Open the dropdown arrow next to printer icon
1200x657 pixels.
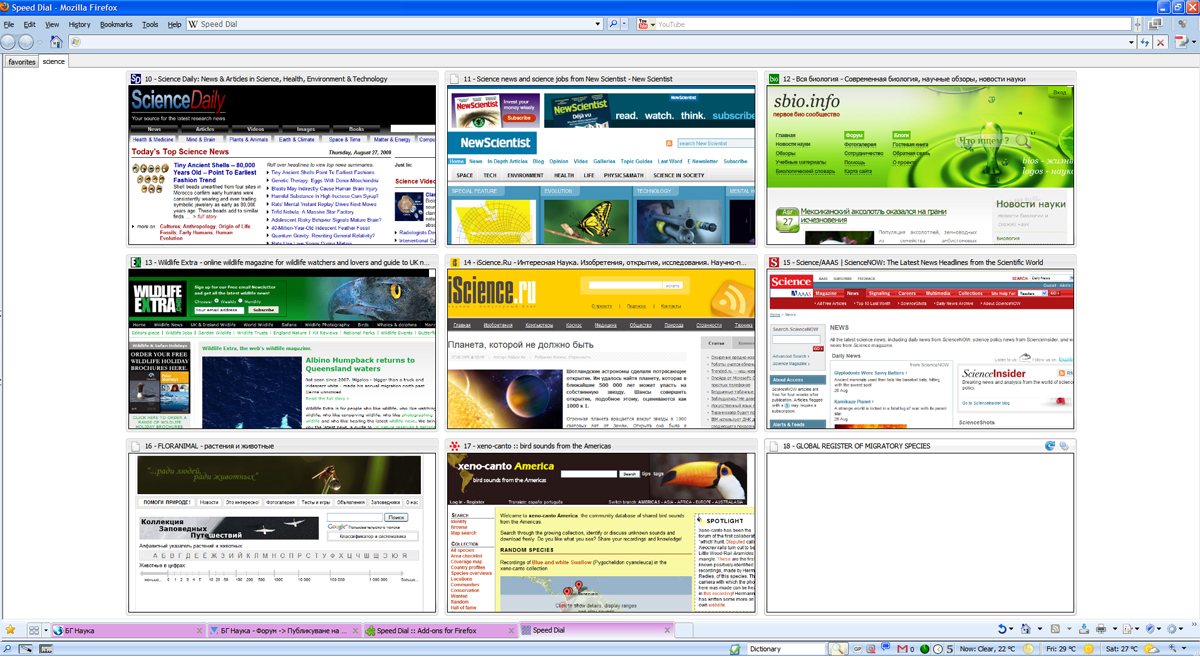tap(1114, 629)
